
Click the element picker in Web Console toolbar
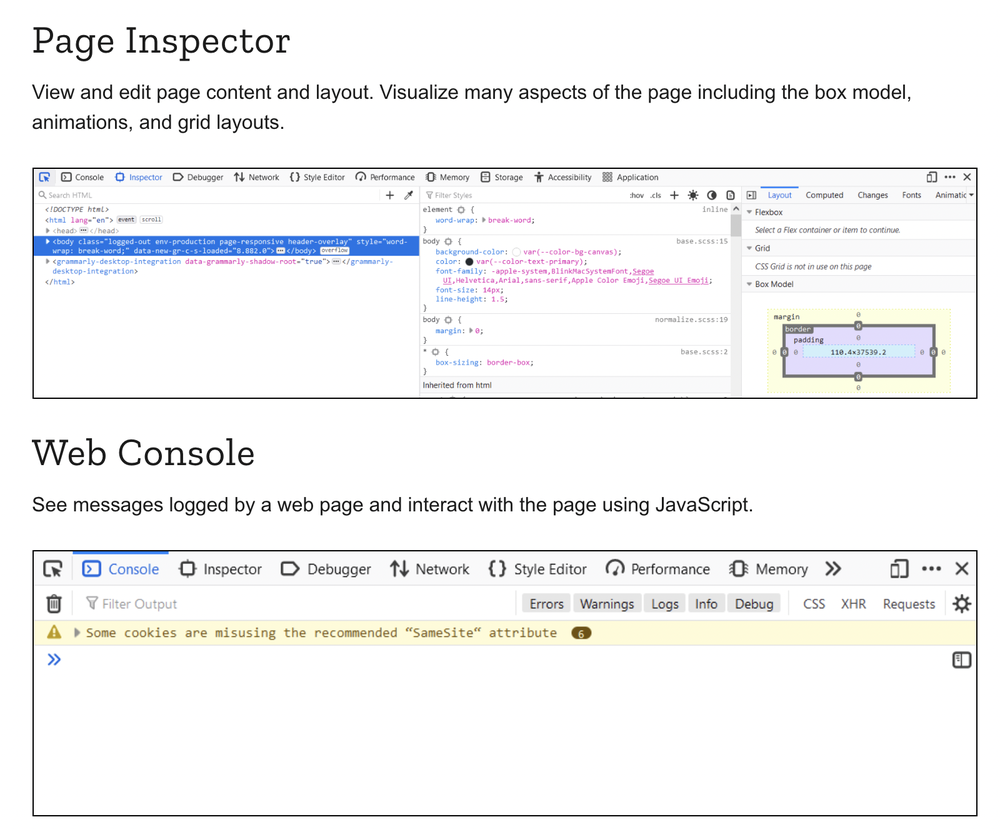point(53,569)
